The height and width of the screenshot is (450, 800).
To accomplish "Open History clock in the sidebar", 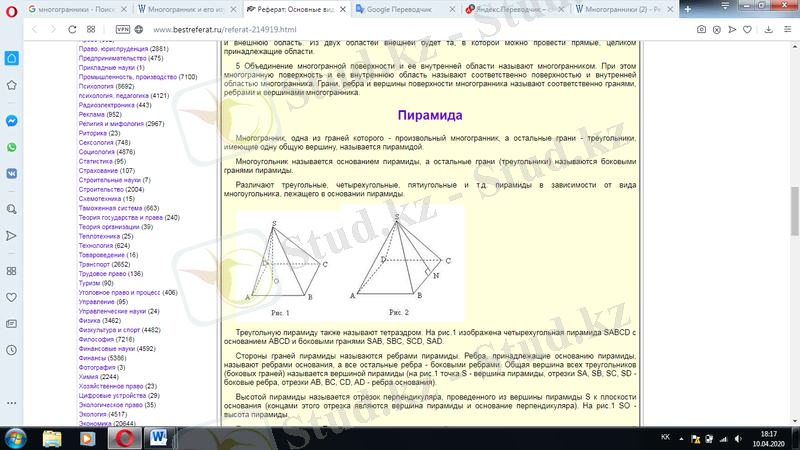I will [11, 350].
